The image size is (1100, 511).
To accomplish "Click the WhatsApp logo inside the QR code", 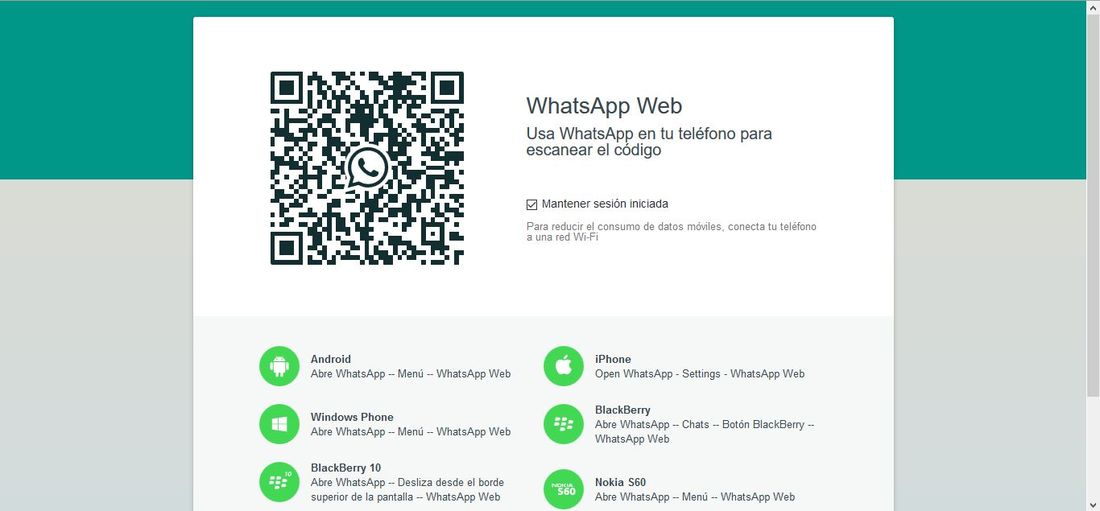I will tap(367, 168).
